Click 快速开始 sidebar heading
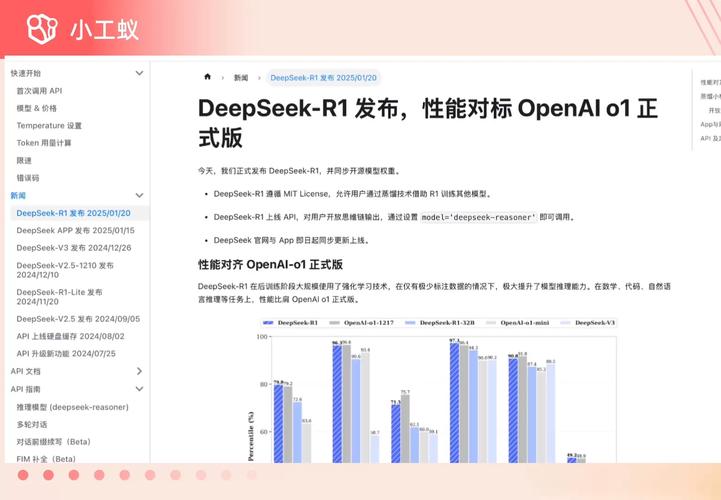 coord(26,73)
